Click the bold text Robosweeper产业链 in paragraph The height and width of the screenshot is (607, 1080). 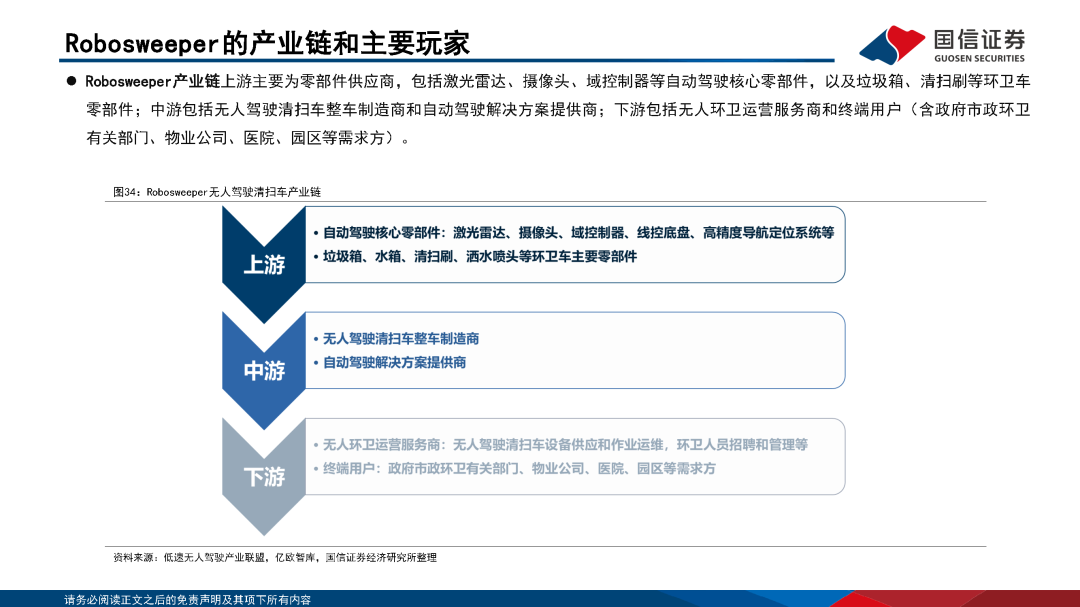tap(152, 81)
